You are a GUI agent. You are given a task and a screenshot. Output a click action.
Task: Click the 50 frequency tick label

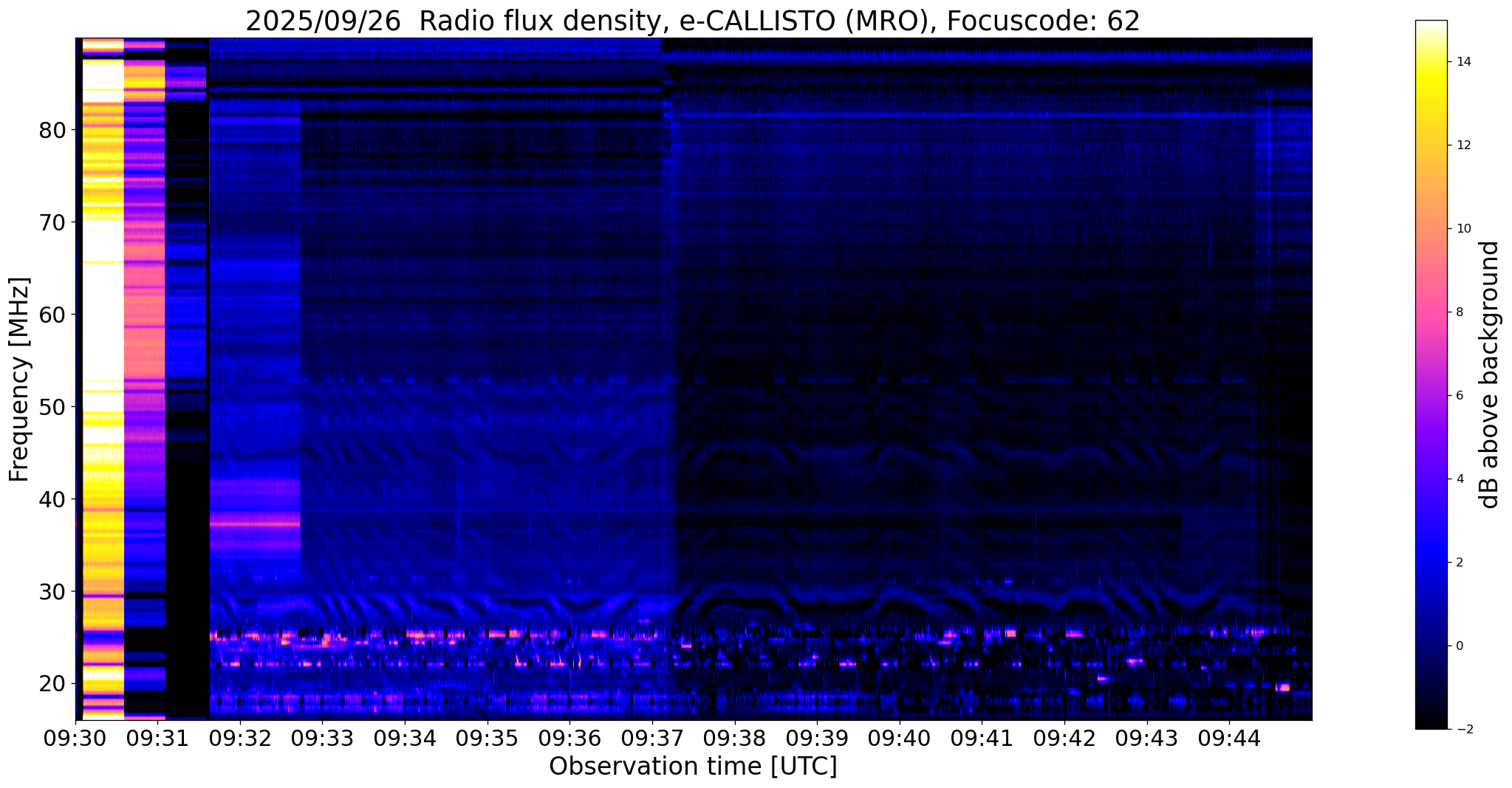[x=52, y=407]
